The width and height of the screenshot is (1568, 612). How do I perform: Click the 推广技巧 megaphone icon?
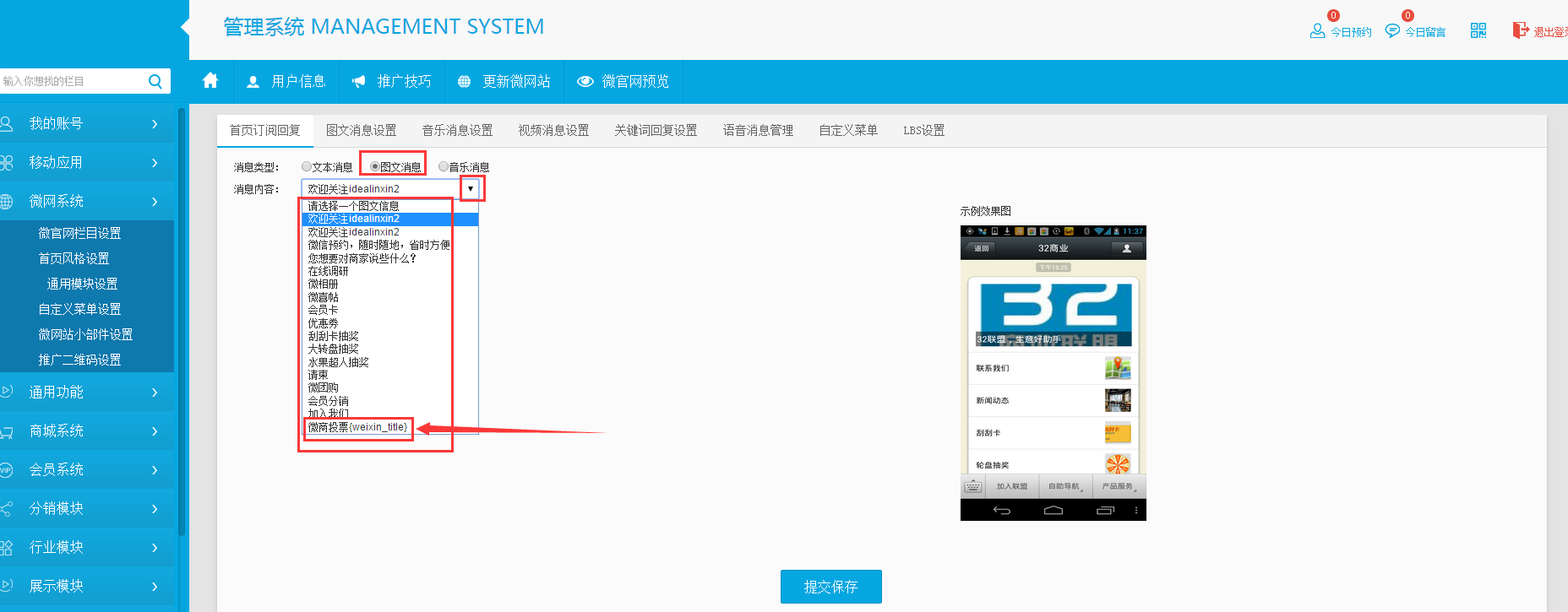359,82
